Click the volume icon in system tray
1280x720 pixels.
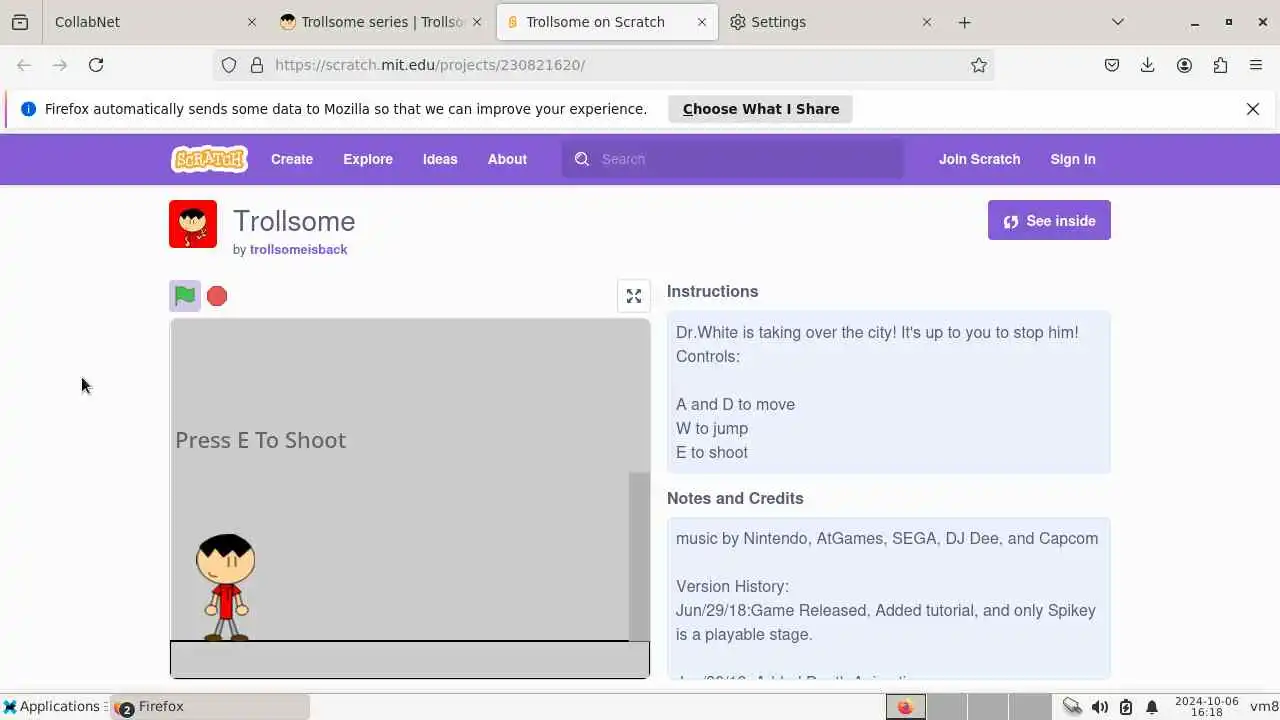[1099, 707]
